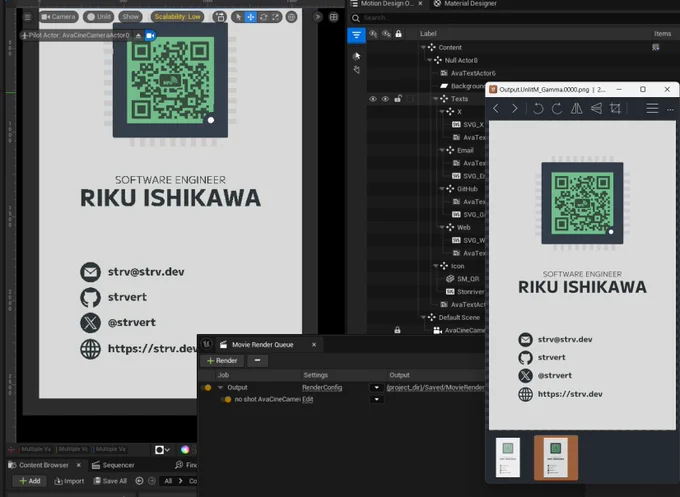Click the Add button in Content Browser
The height and width of the screenshot is (497, 680).
coord(29,481)
